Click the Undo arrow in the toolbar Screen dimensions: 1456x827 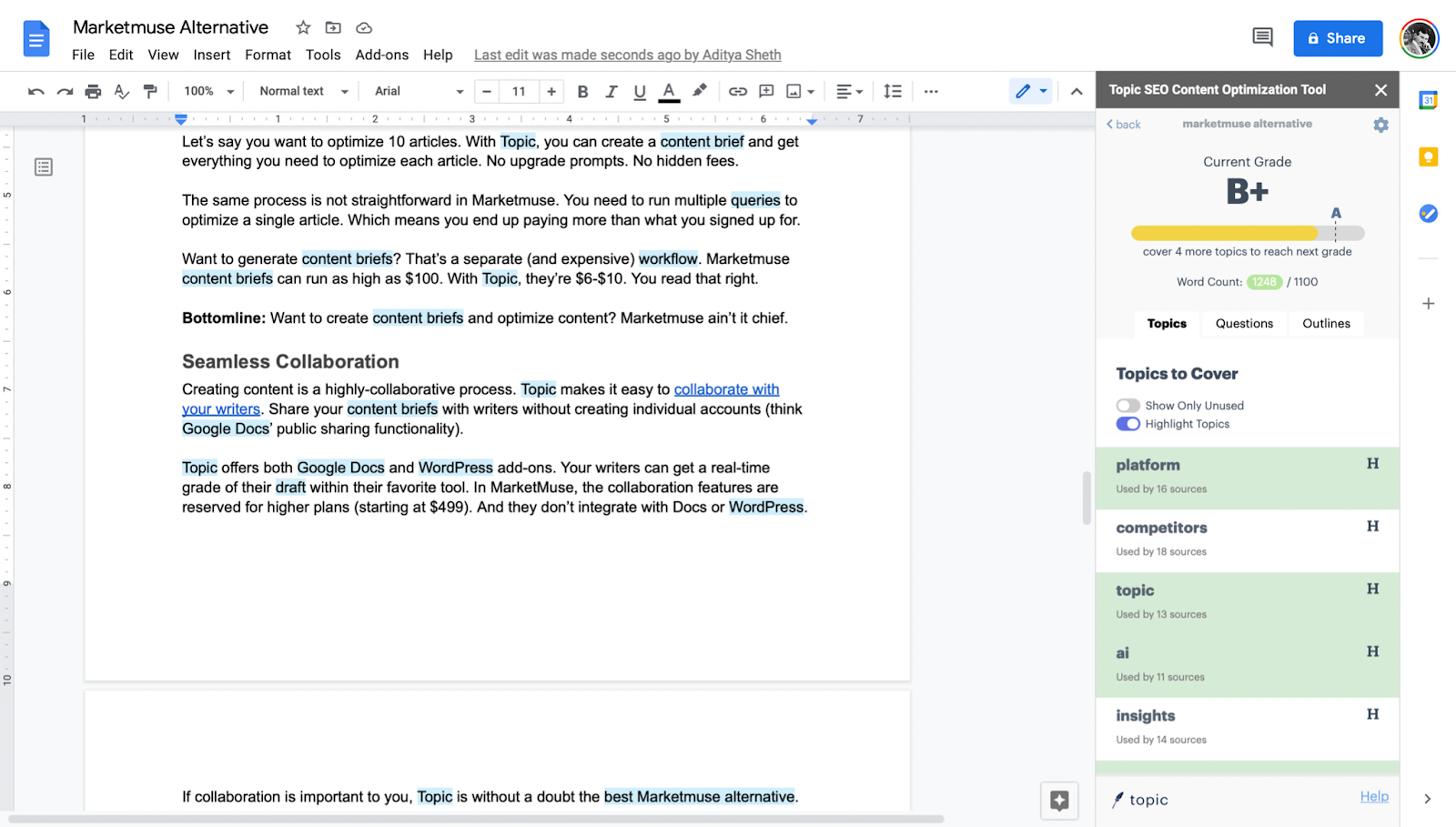(x=35, y=91)
